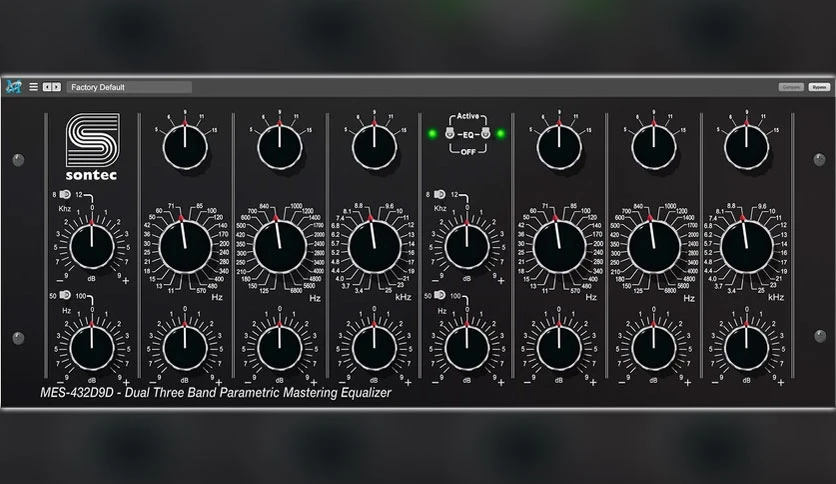
Task: Load the next preset with the right arrow
Action: 57,87
